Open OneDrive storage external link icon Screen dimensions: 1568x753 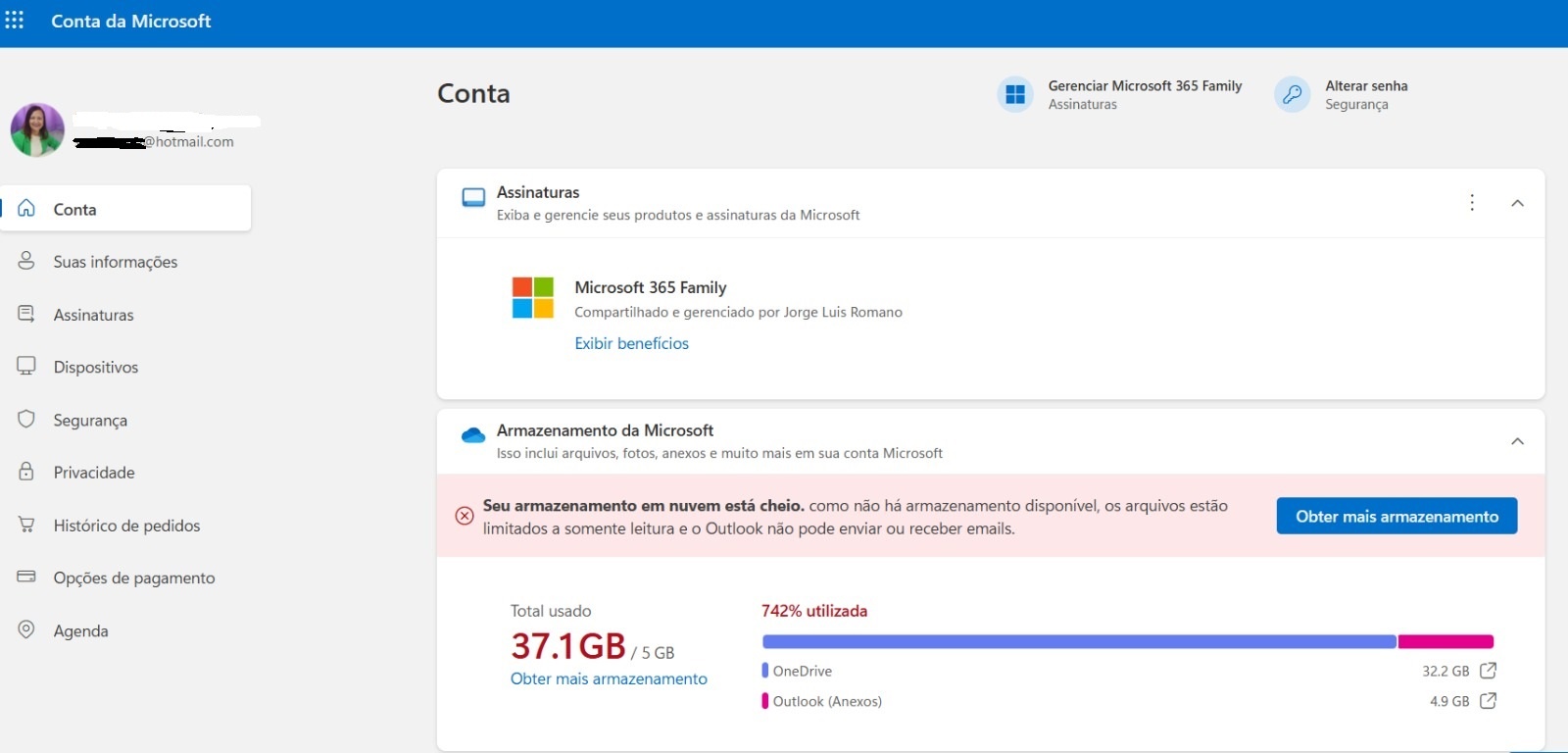(x=1488, y=671)
